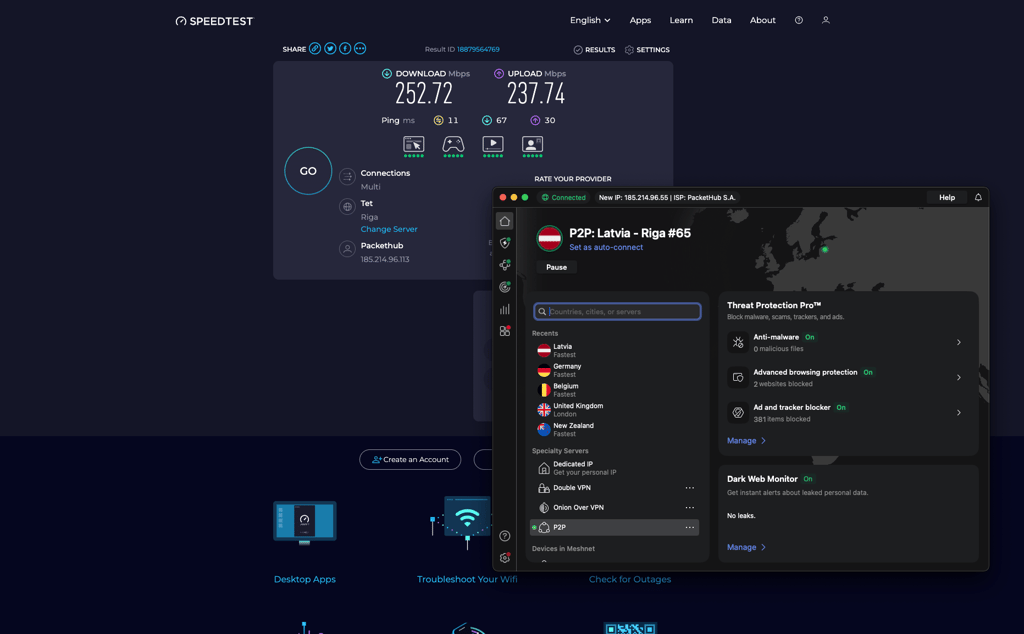1024x634 pixels.
Task: Connect to United Kingdom London server
Action: [x=614, y=409]
